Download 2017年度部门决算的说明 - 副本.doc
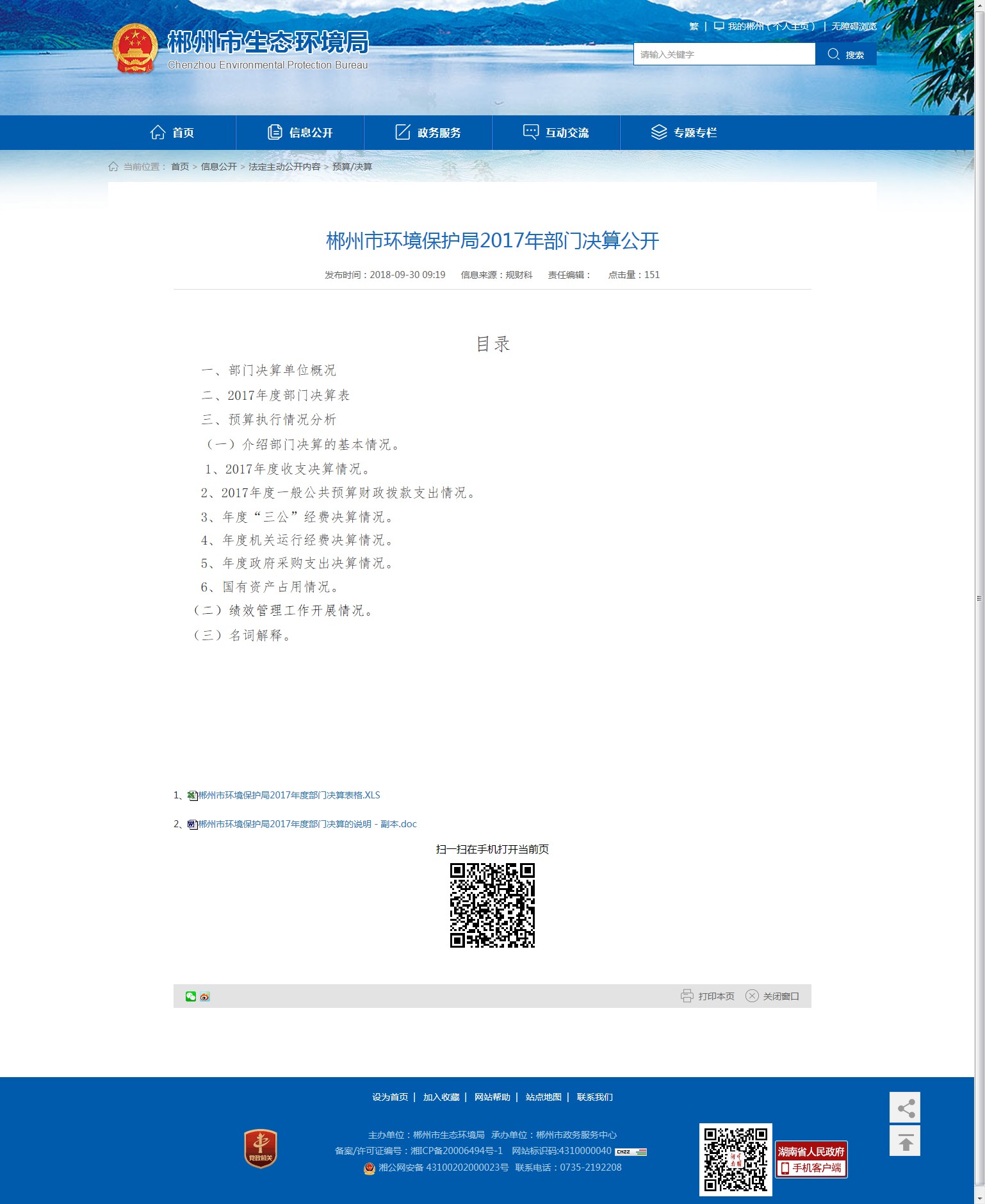Screen dimensions: 985x1204 (307, 824)
